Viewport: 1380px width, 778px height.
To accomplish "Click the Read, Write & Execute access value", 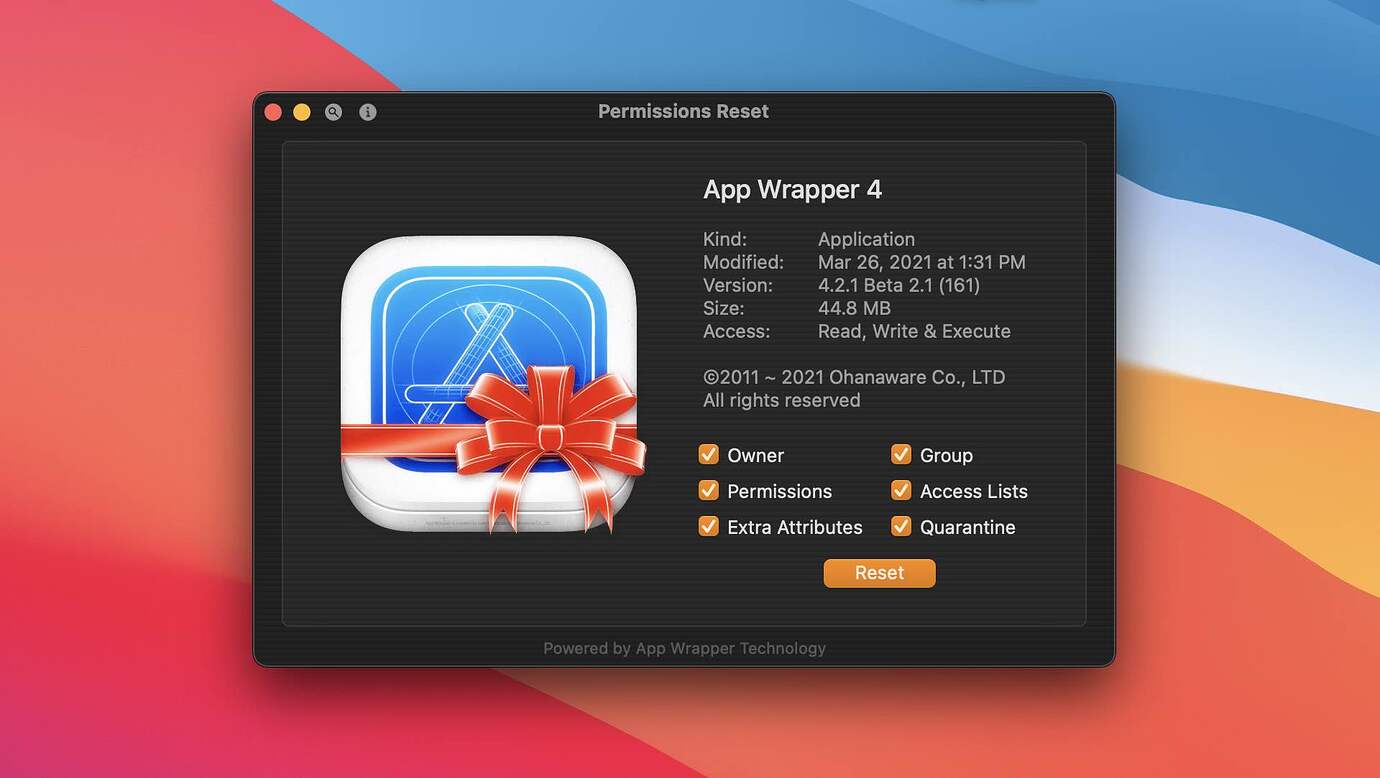I will click(914, 331).
